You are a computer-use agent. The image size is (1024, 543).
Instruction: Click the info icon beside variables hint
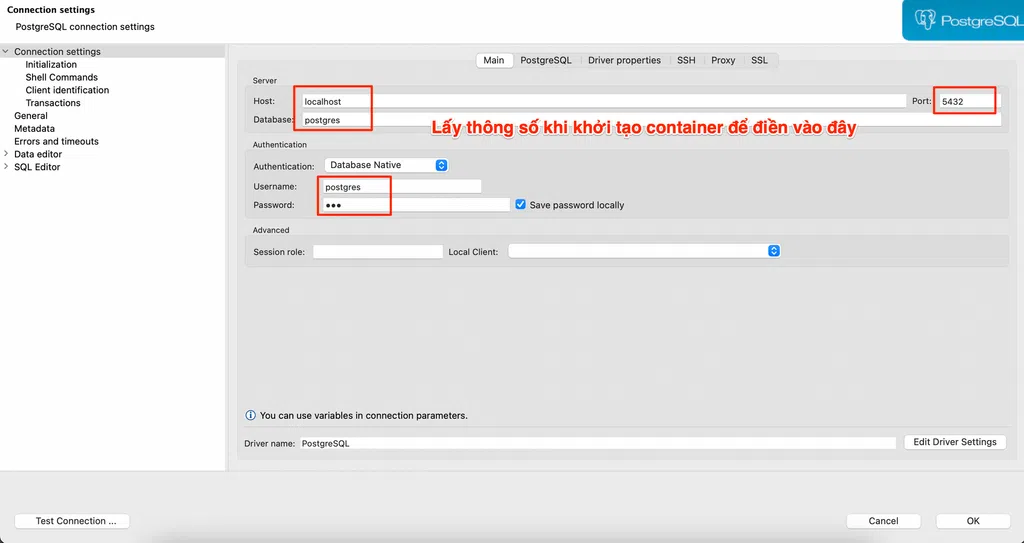pos(250,415)
